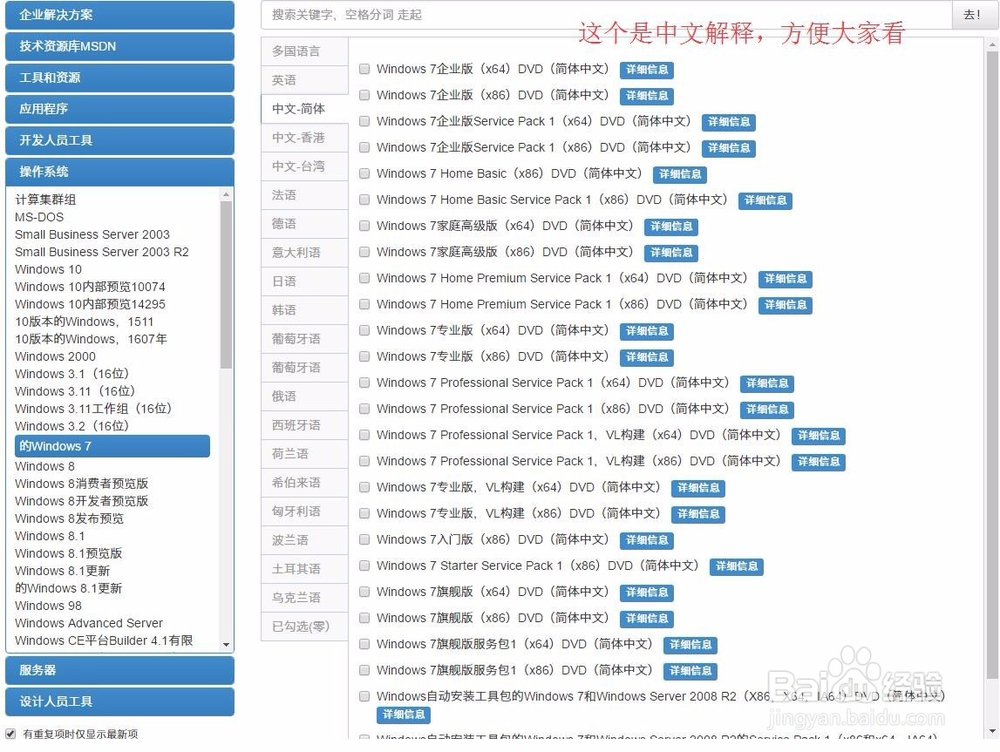
Task: Expand 企业解决方案 category
Action: [x=120, y=15]
